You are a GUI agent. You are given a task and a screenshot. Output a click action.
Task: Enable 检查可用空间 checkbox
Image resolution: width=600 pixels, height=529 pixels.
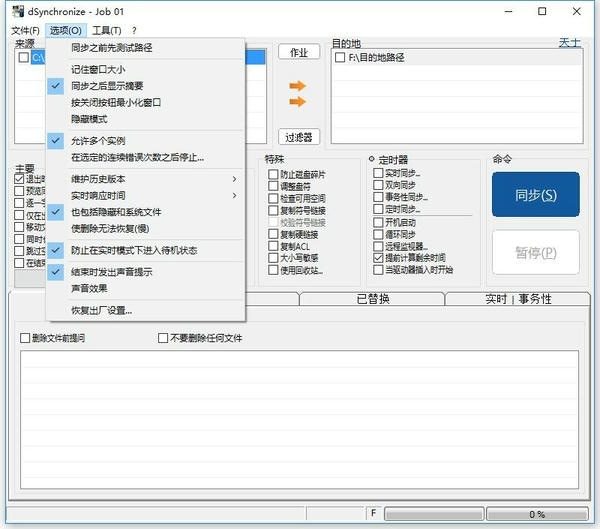273,198
